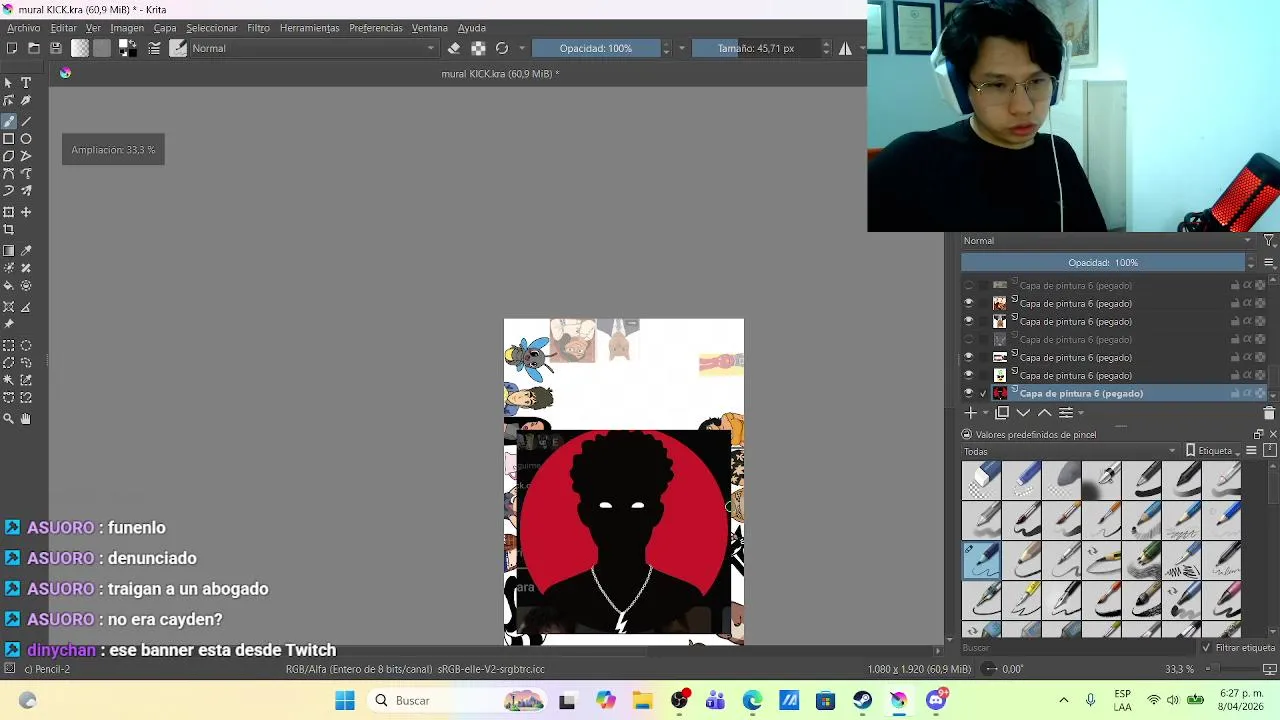Select the Gradient tool

pos(9,251)
